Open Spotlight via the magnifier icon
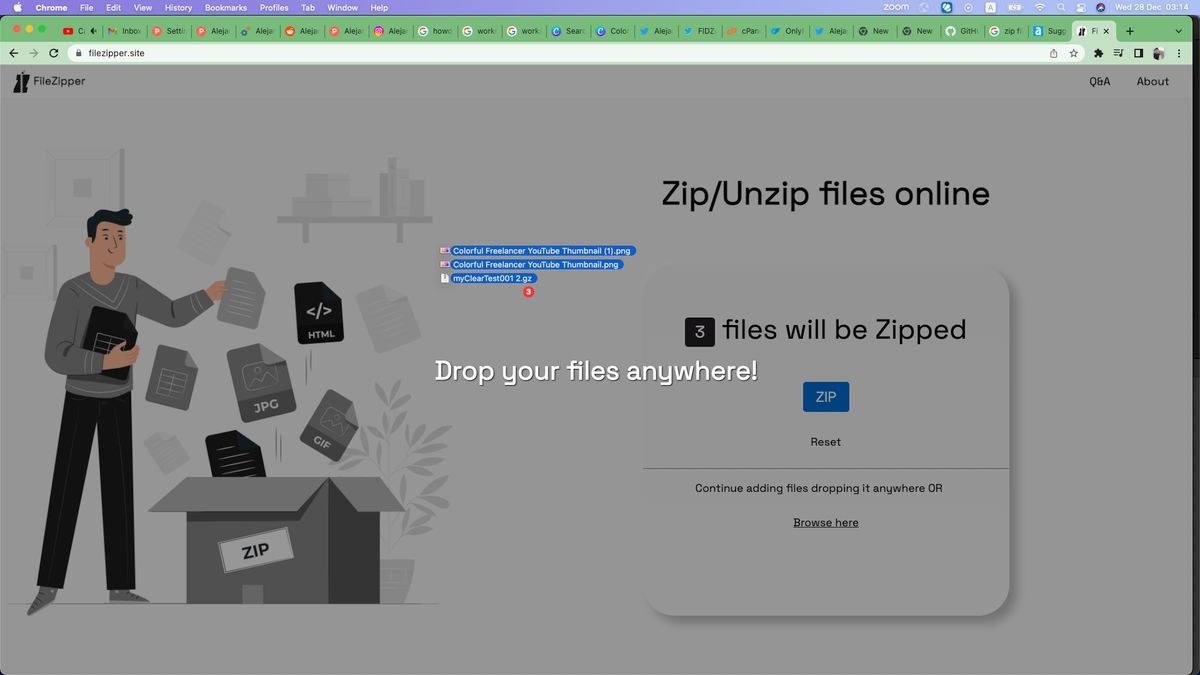Viewport: 1200px width, 675px height. (1060, 6)
